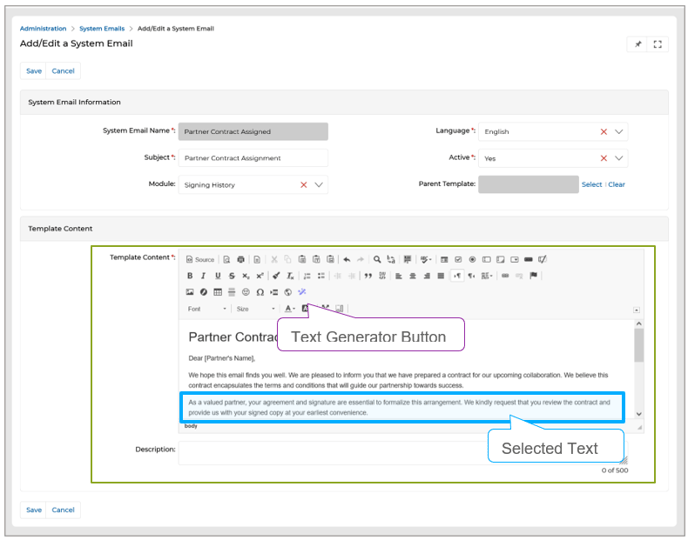Click the bottom Cancel button
The height and width of the screenshot is (540, 688).
click(63, 510)
